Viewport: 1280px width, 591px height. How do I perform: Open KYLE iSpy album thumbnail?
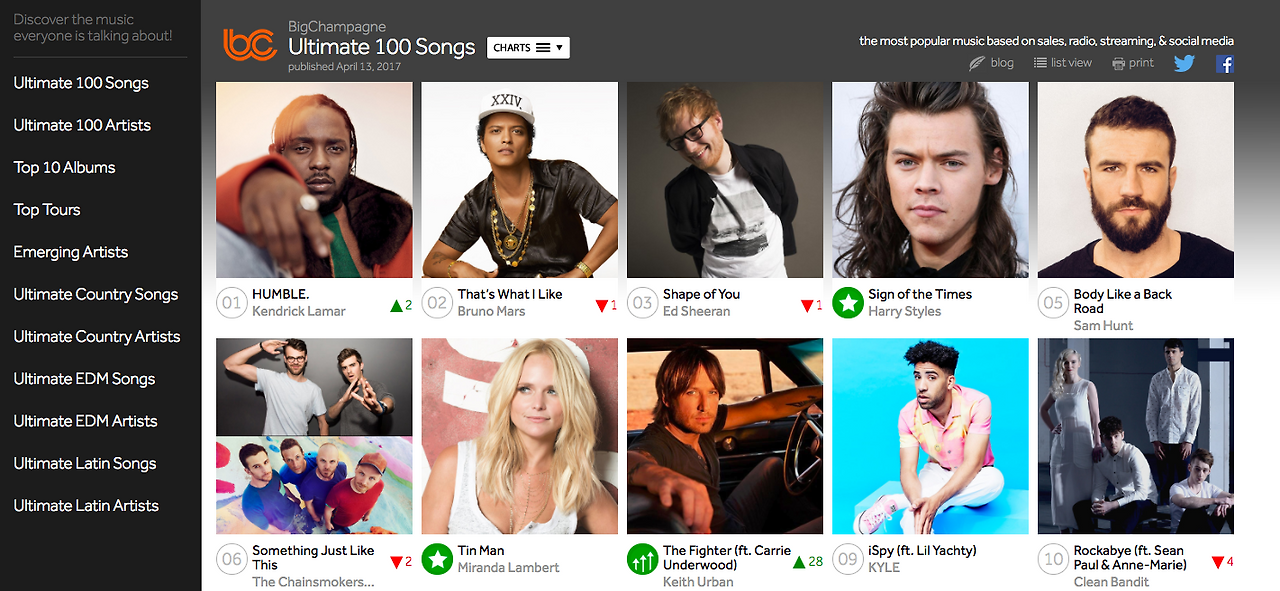pos(930,436)
